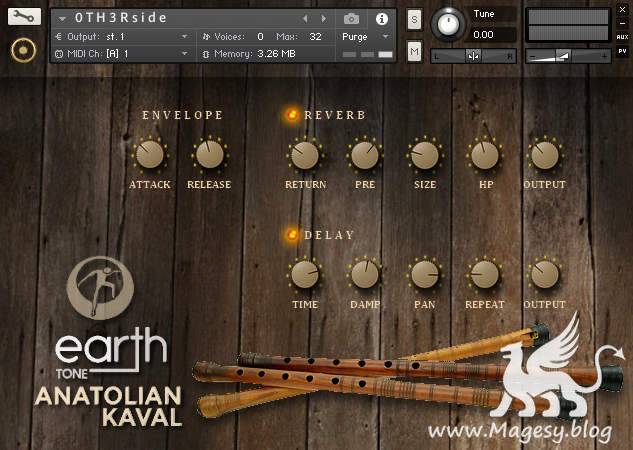The width and height of the screenshot is (633, 450).
Task: Click the output level meter display
Action: click(568, 25)
